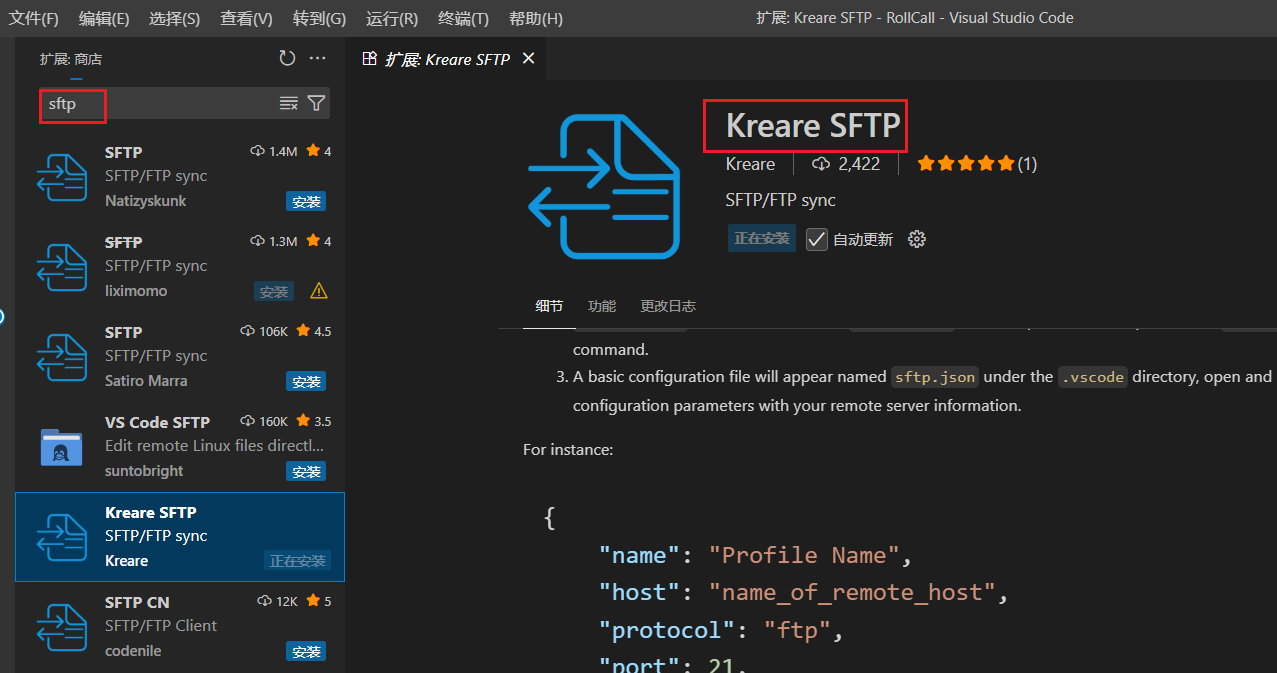
Task: Open the 终端(T) menu
Action: (x=464, y=18)
